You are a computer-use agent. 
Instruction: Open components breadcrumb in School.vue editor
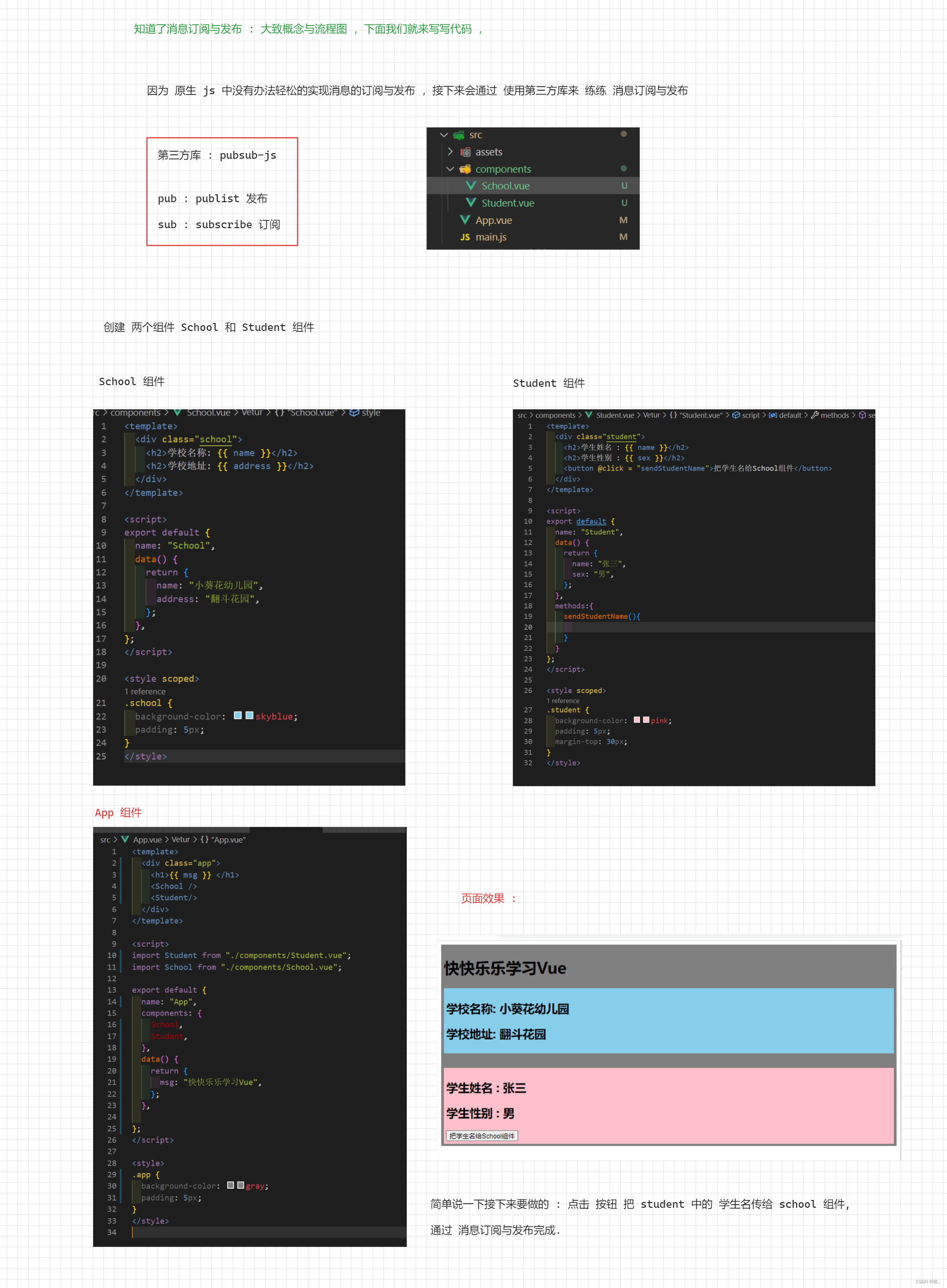click(x=135, y=413)
